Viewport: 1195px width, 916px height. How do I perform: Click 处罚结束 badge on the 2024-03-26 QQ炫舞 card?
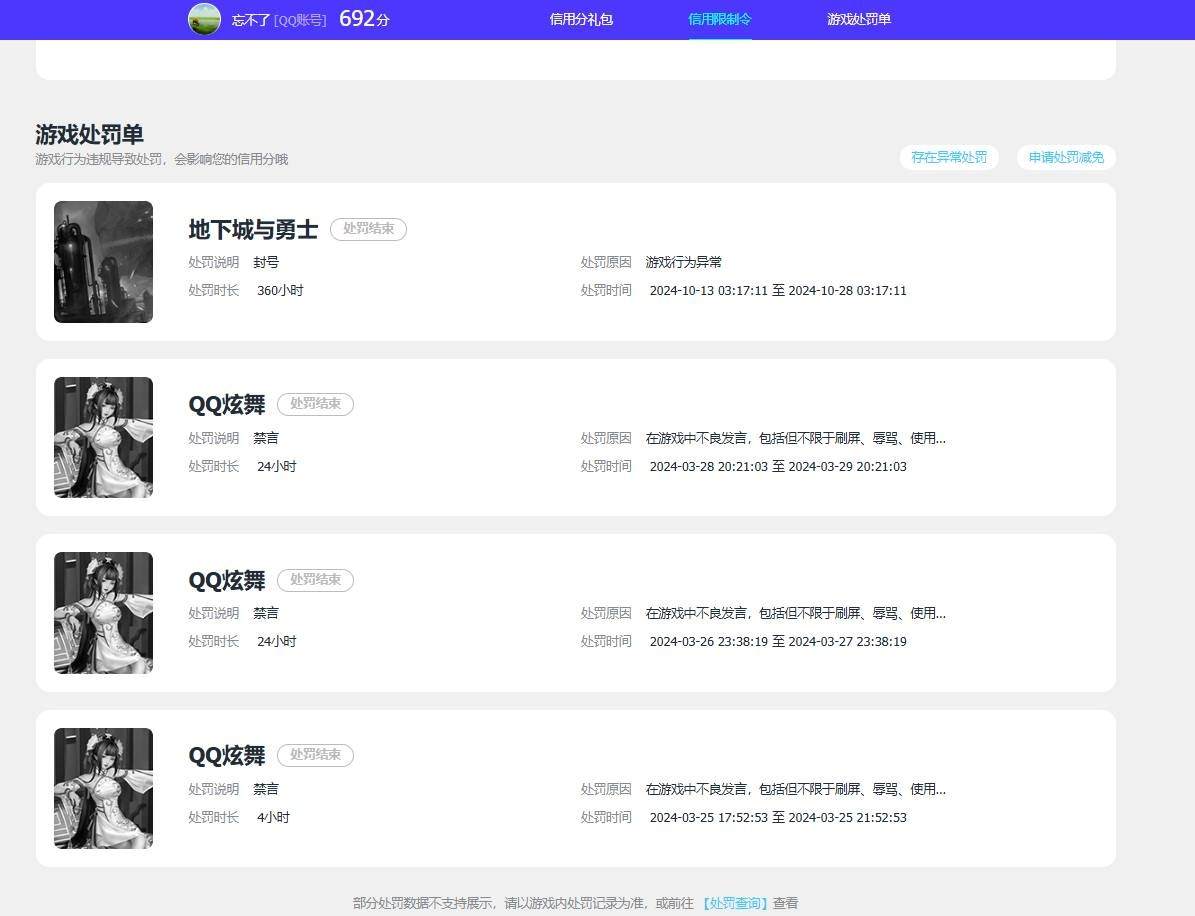pyautogui.click(x=316, y=580)
